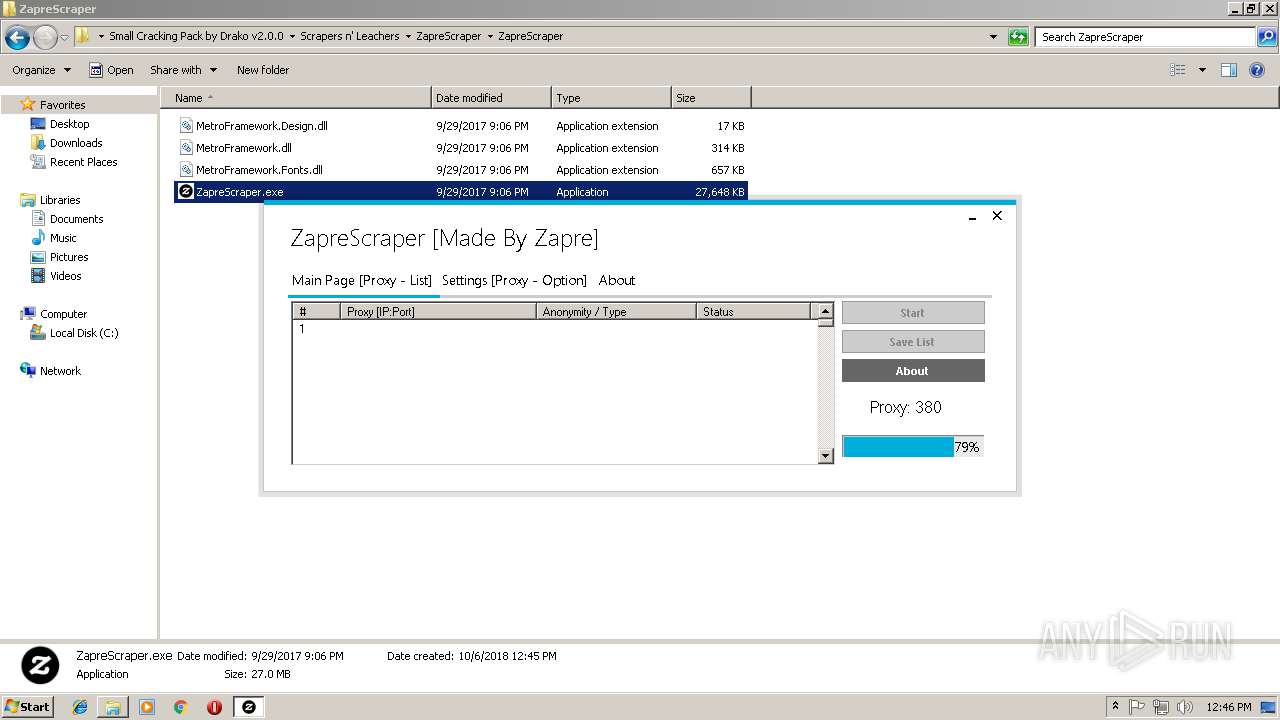
Task: Sort by Size column header
Action: (711, 98)
